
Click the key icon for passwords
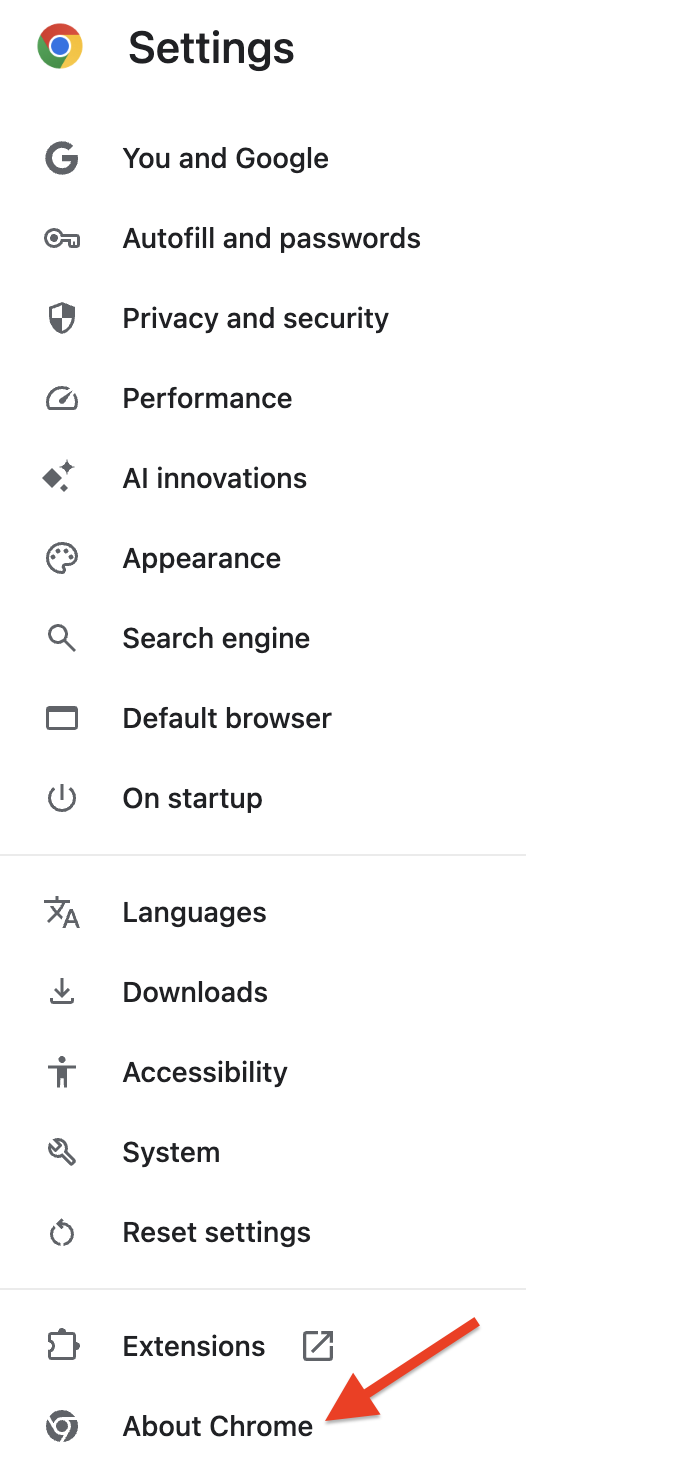[62, 238]
